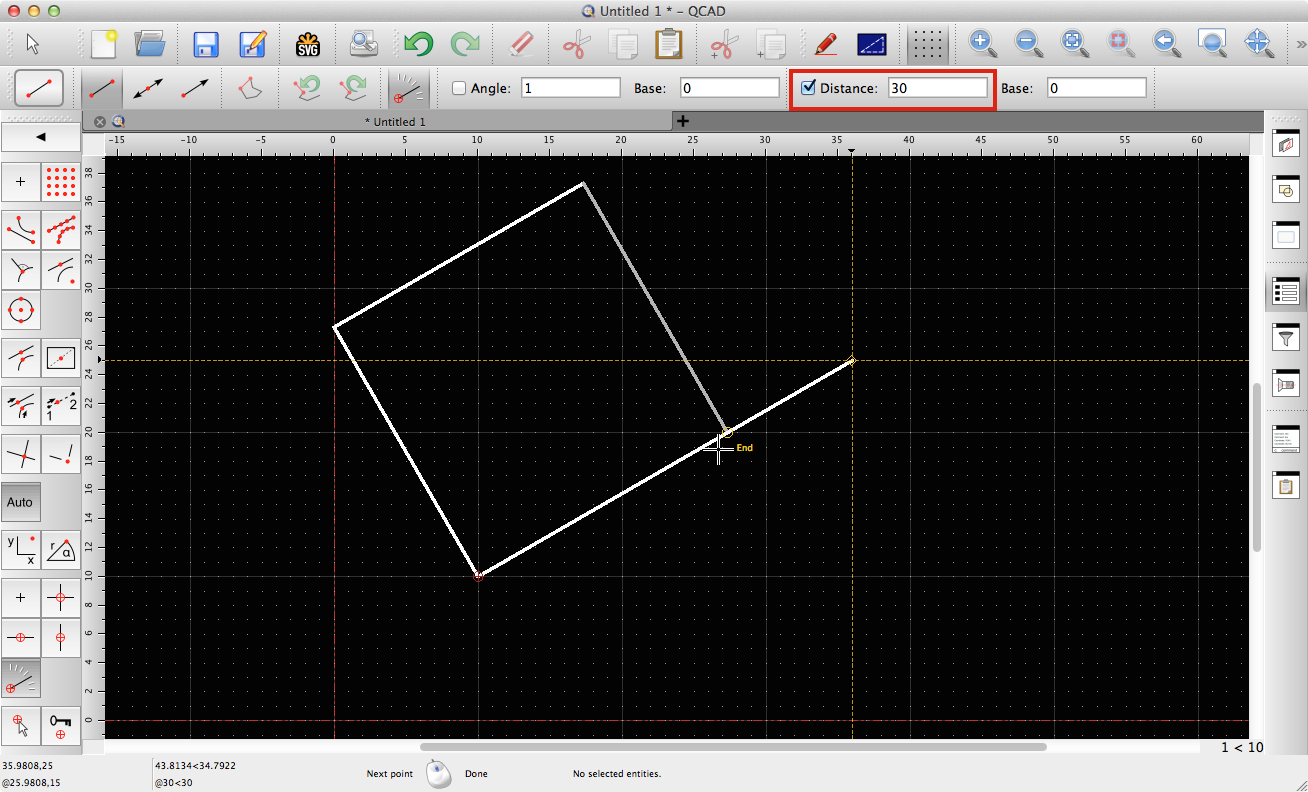Click the Undo arrow icon
The image size is (1308, 792).
(417, 44)
